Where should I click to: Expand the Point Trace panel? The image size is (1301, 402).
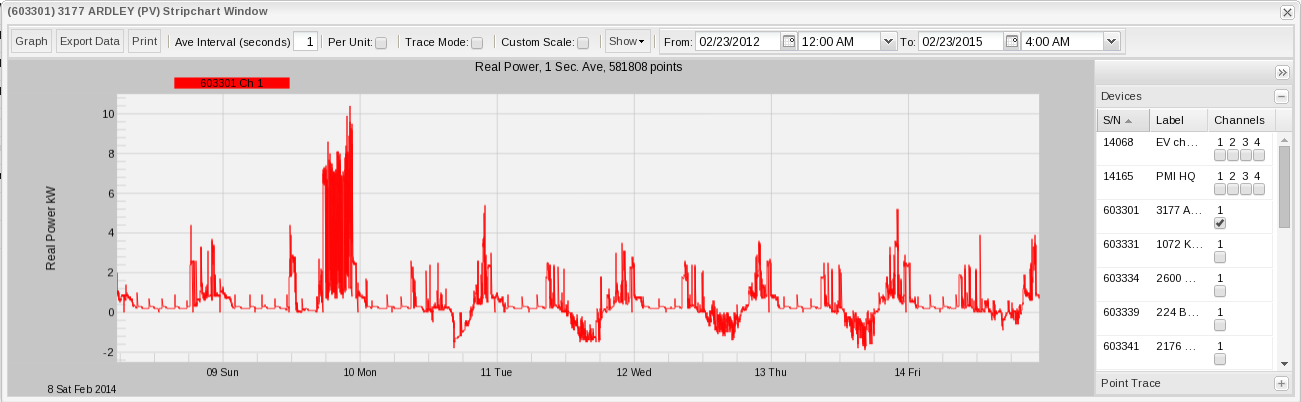tap(1281, 383)
